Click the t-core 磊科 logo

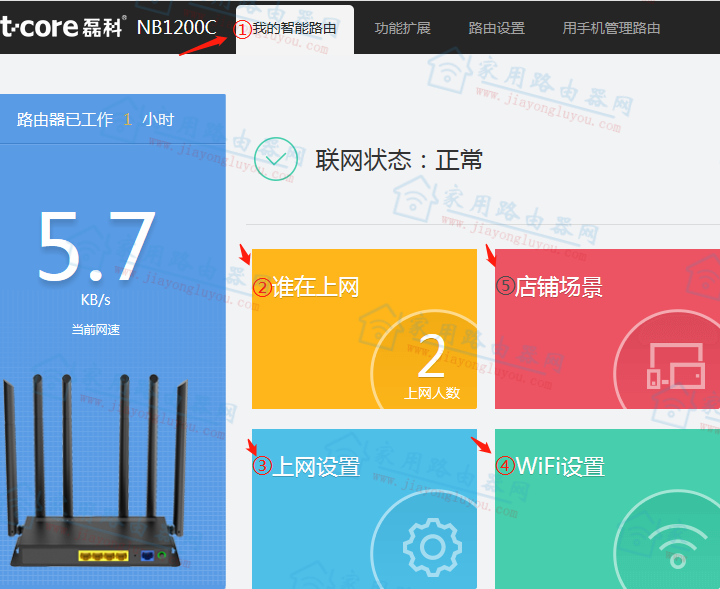(62, 26)
